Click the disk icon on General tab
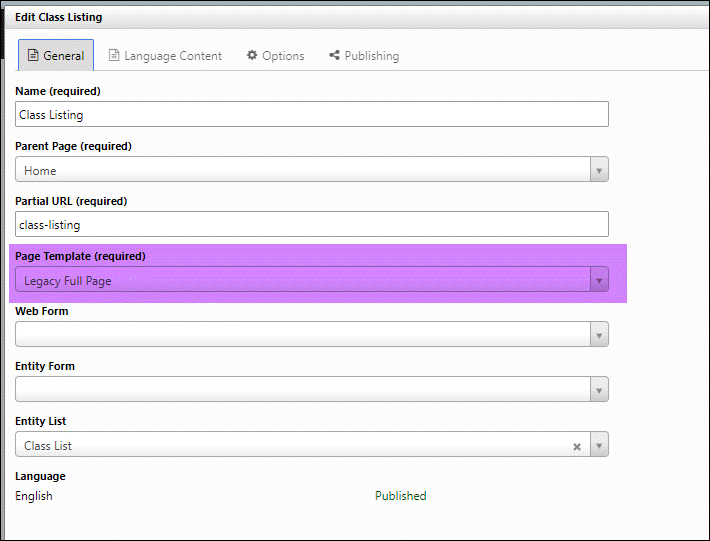The image size is (710, 541). 32,56
